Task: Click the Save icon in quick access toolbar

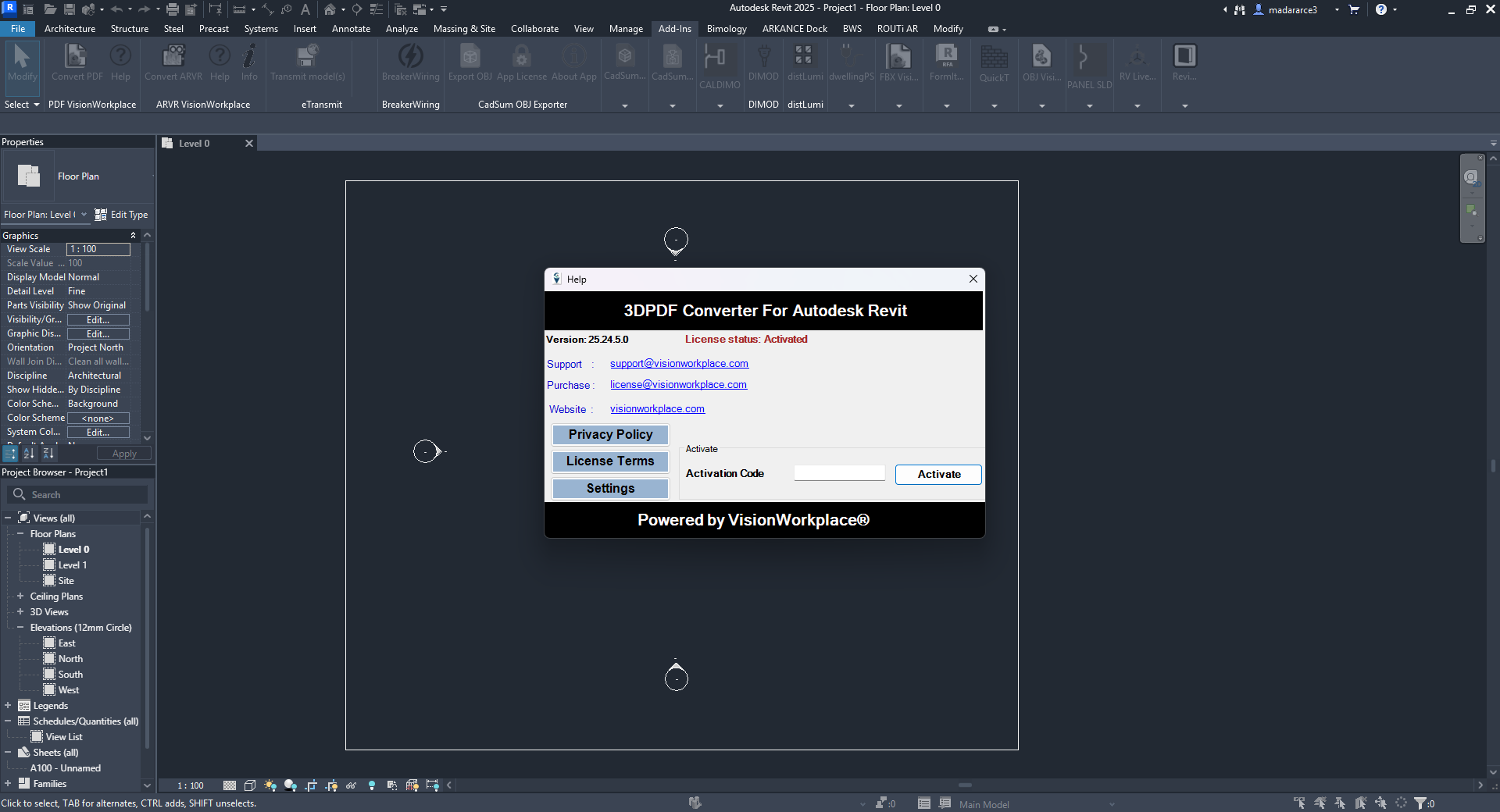Action: 69,9
